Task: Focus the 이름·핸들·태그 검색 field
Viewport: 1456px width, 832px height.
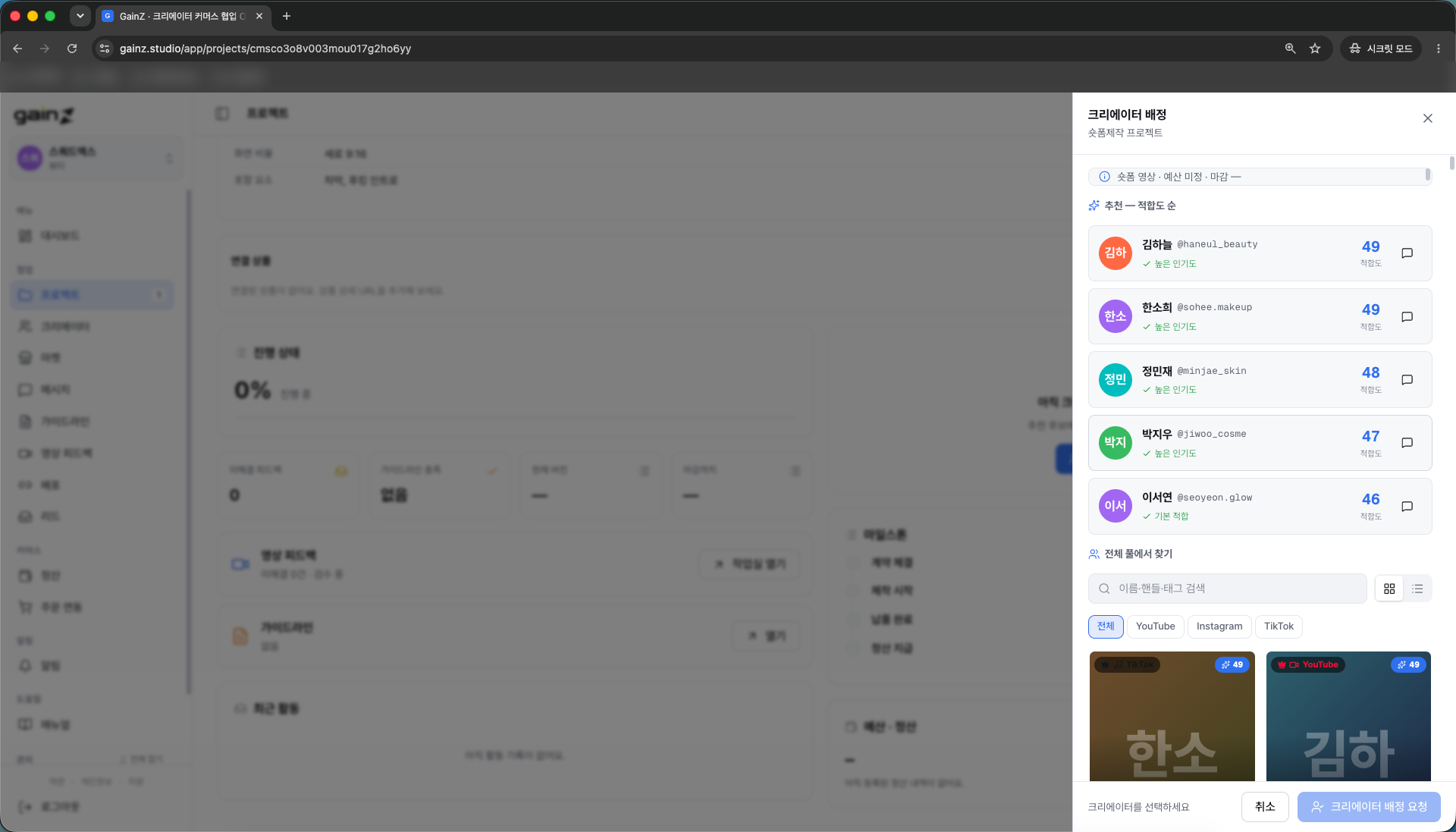Action: click(x=1227, y=589)
